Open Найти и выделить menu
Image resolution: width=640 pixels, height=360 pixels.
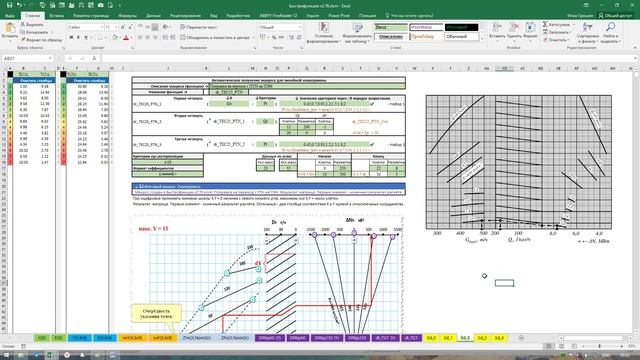coord(611,33)
